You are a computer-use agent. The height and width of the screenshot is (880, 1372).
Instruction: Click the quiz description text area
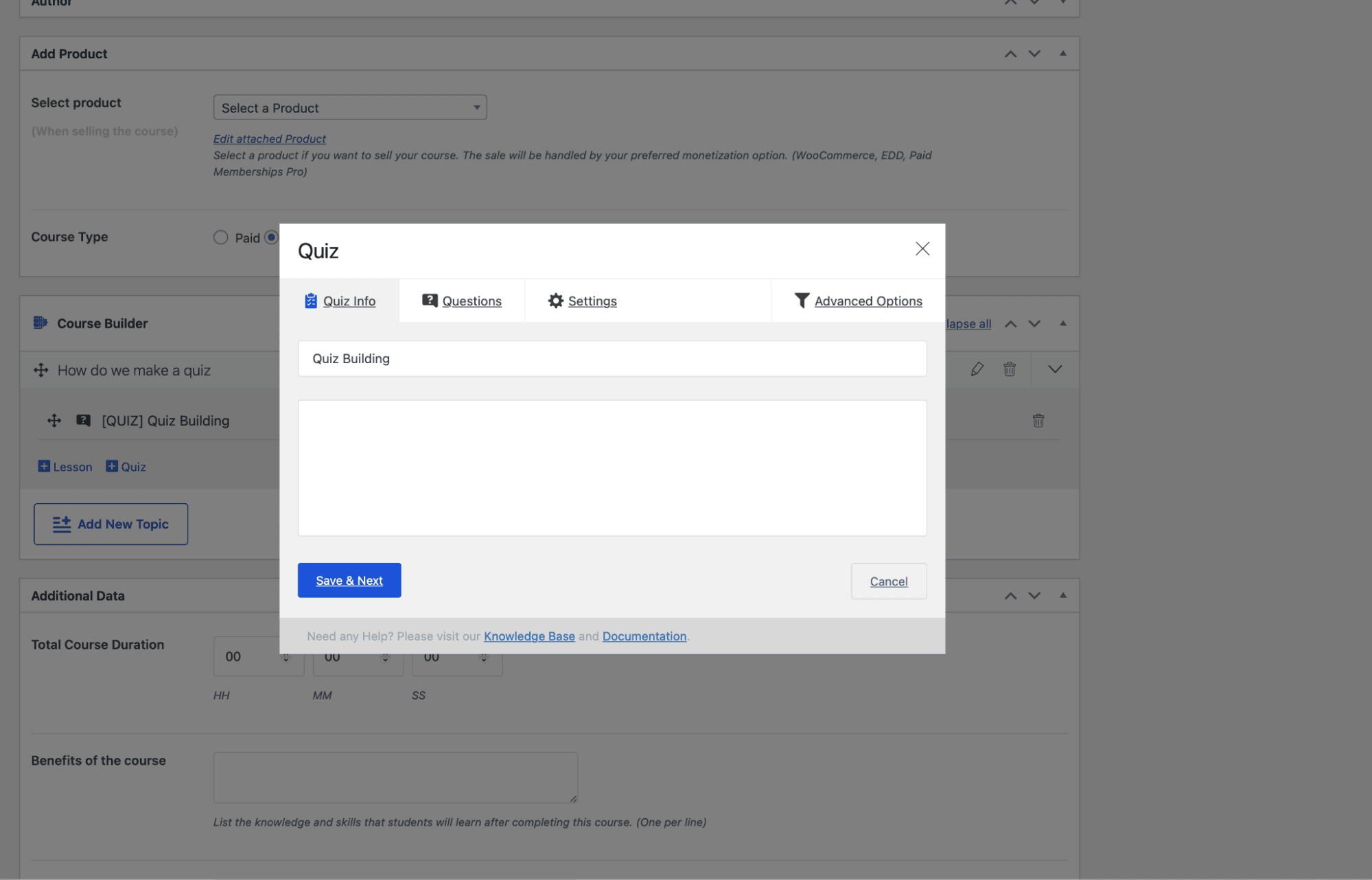(x=612, y=467)
